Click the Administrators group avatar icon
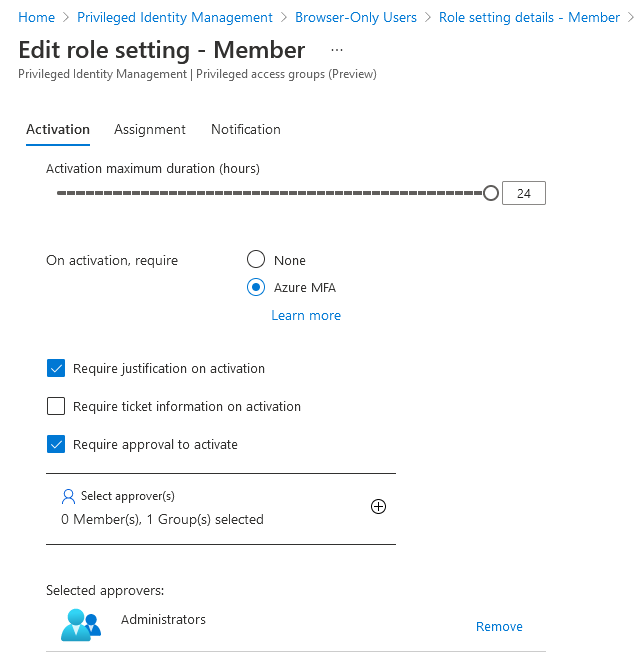The height and width of the screenshot is (663, 640). pyautogui.click(x=81, y=625)
